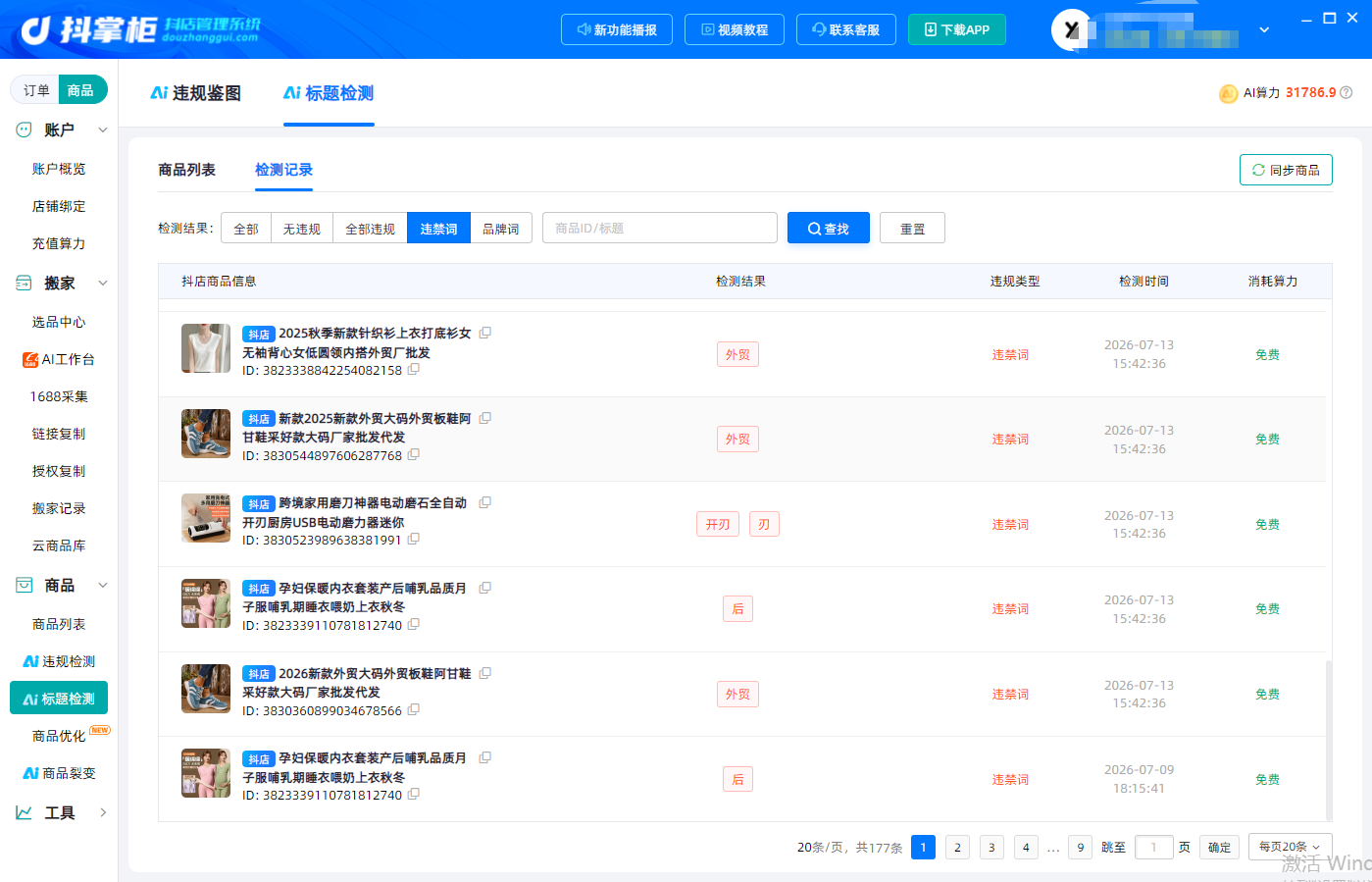Image resolution: width=1372 pixels, height=882 pixels.
Task: Switch to AI 违规鉴图 tab
Action: click(195, 93)
